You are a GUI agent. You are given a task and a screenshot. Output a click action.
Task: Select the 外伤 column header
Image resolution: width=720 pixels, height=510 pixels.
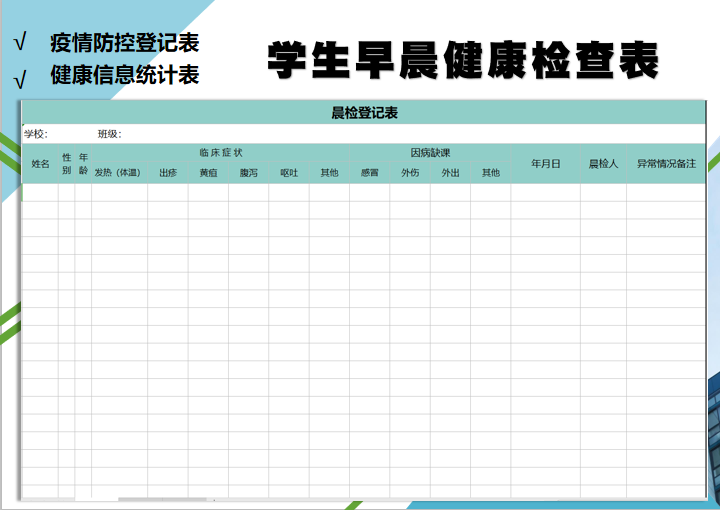click(x=410, y=173)
